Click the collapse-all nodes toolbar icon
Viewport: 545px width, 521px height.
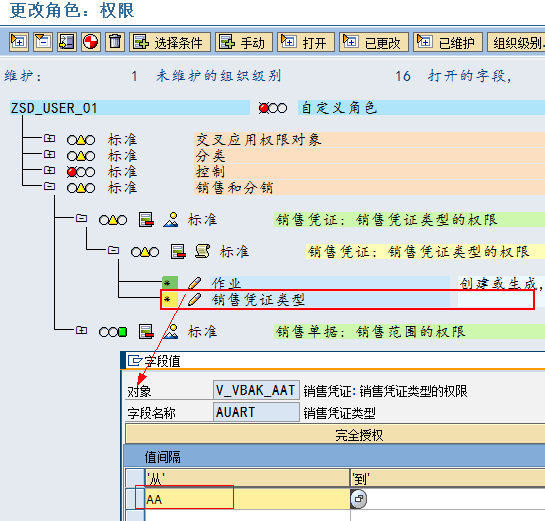43,42
